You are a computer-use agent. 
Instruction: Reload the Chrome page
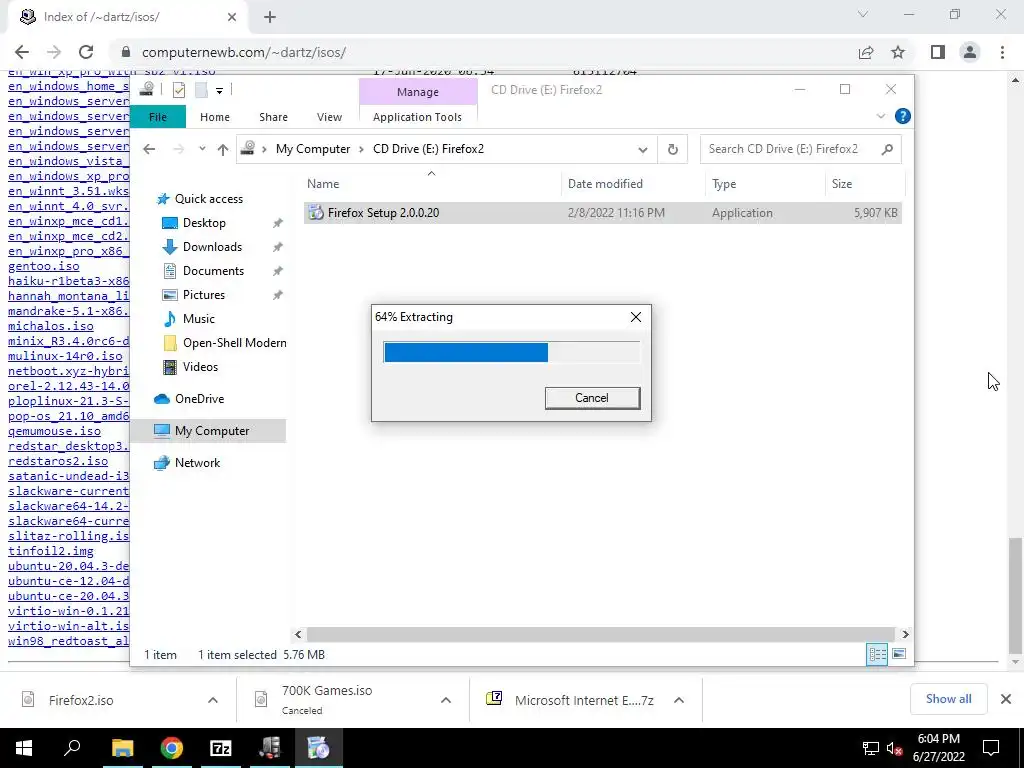coord(86,52)
